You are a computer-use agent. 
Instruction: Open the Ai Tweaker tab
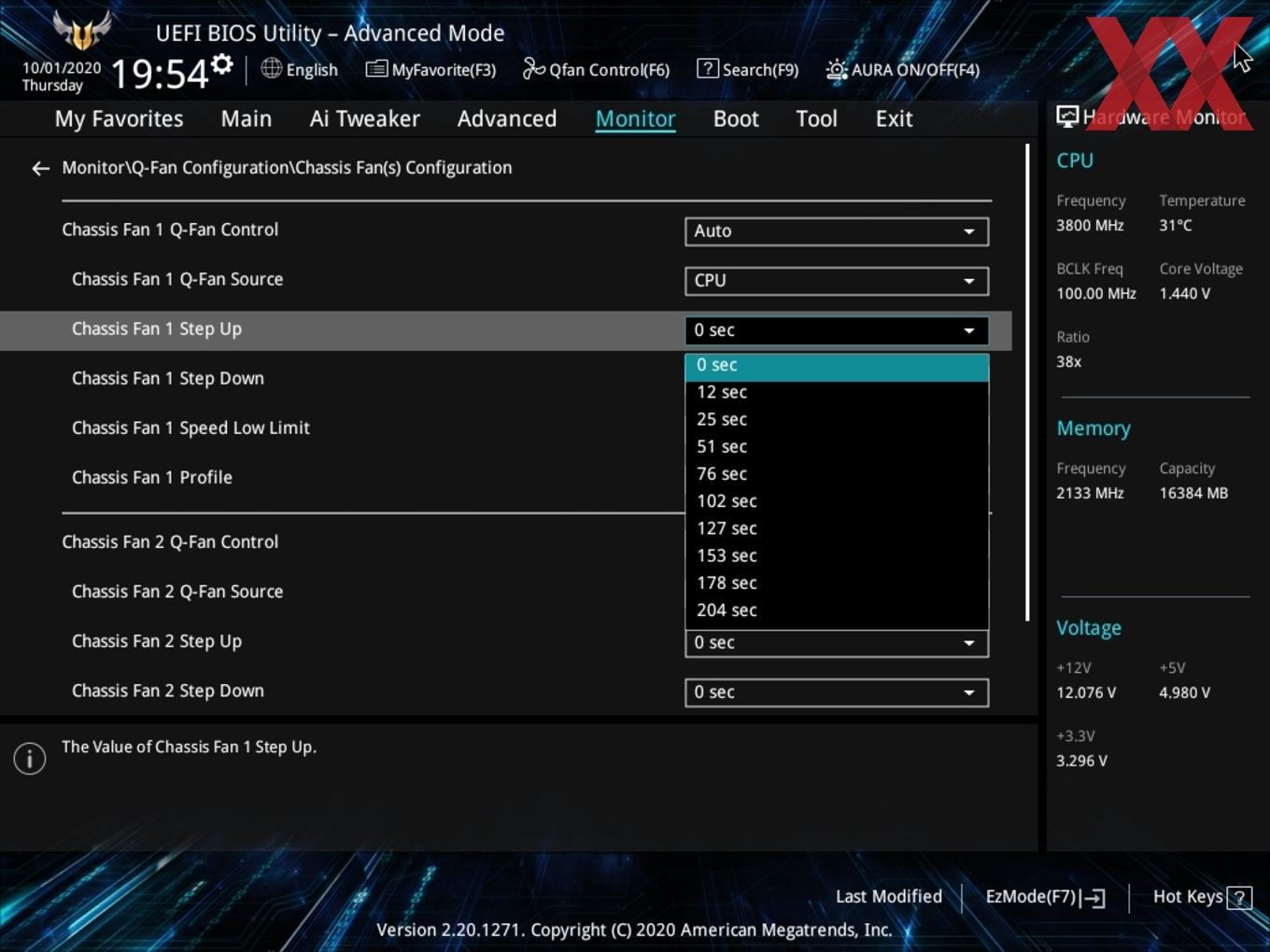365,119
